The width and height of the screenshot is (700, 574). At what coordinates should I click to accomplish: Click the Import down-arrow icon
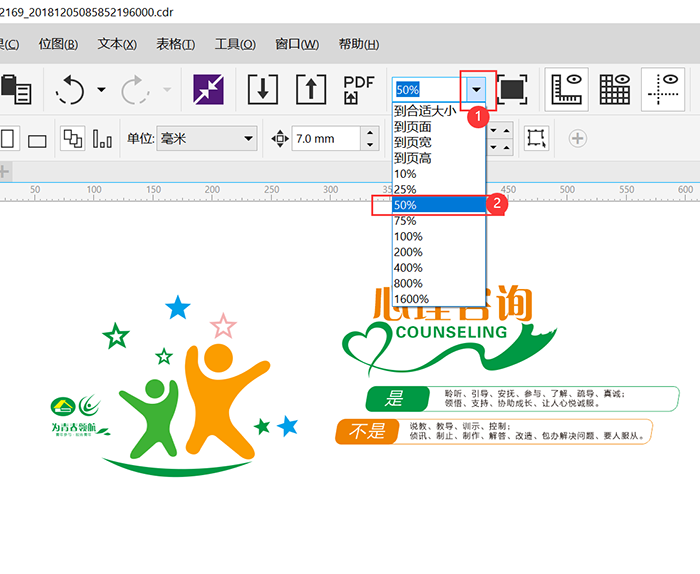(262, 89)
